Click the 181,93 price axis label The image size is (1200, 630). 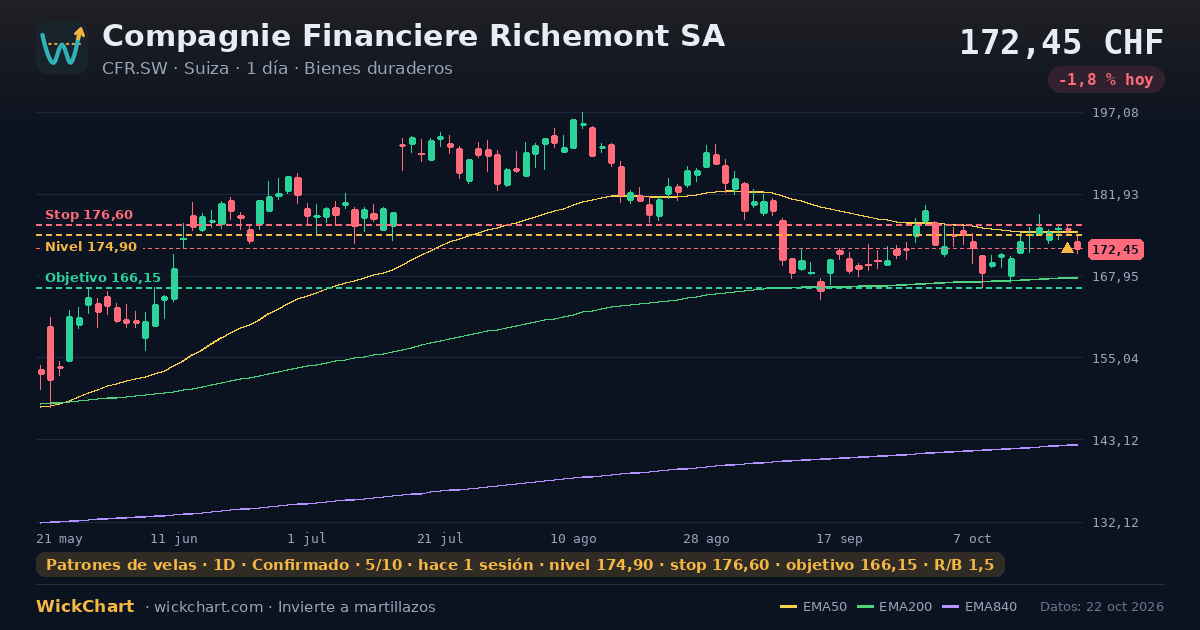tap(1114, 195)
